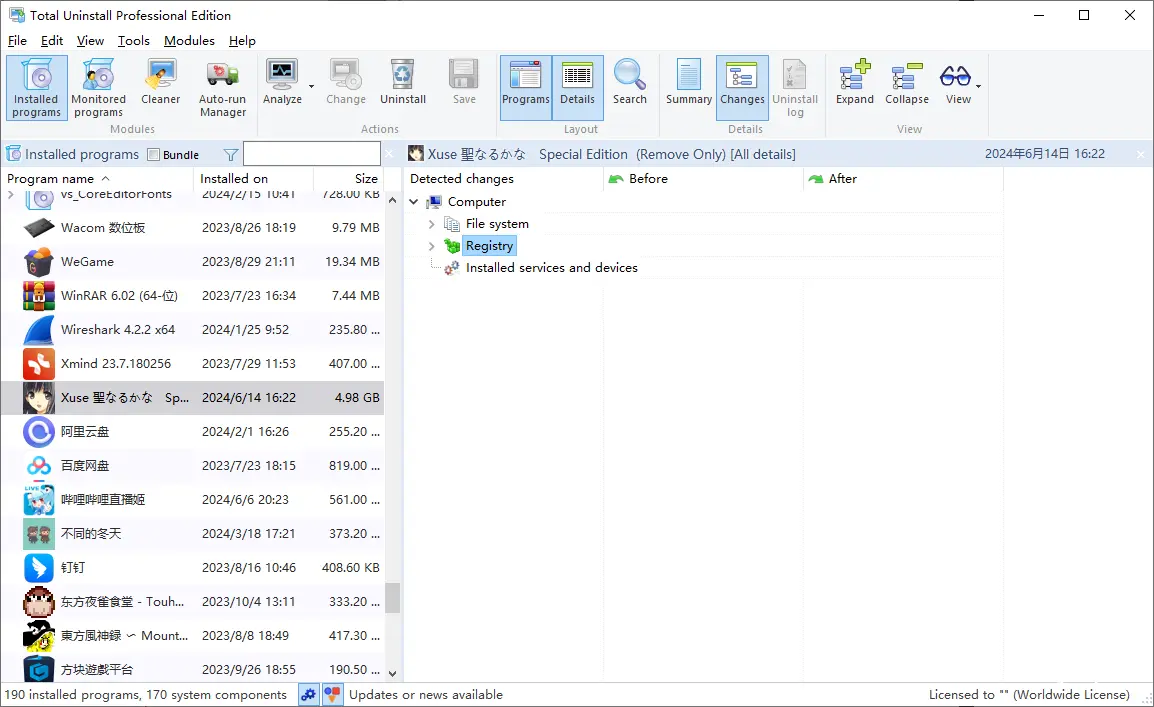
Task: Select the File system tree item
Action: [497, 224]
